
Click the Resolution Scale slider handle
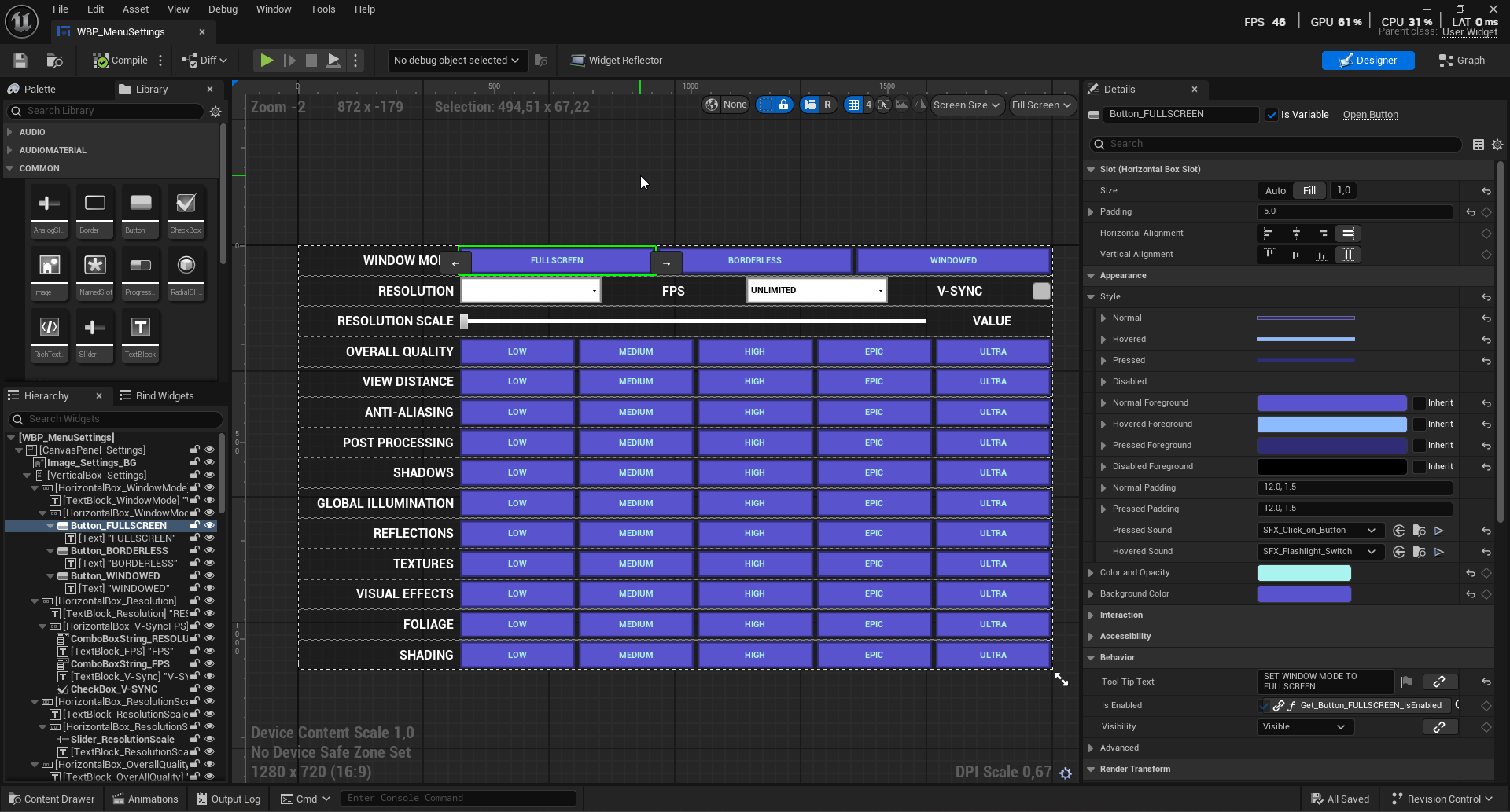pyautogui.click(x=464, y=321)
